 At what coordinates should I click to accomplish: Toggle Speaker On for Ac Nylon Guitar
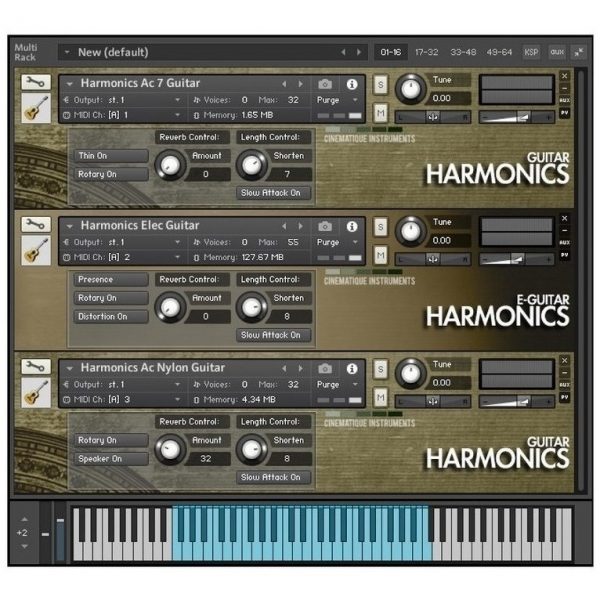point(111,459)
